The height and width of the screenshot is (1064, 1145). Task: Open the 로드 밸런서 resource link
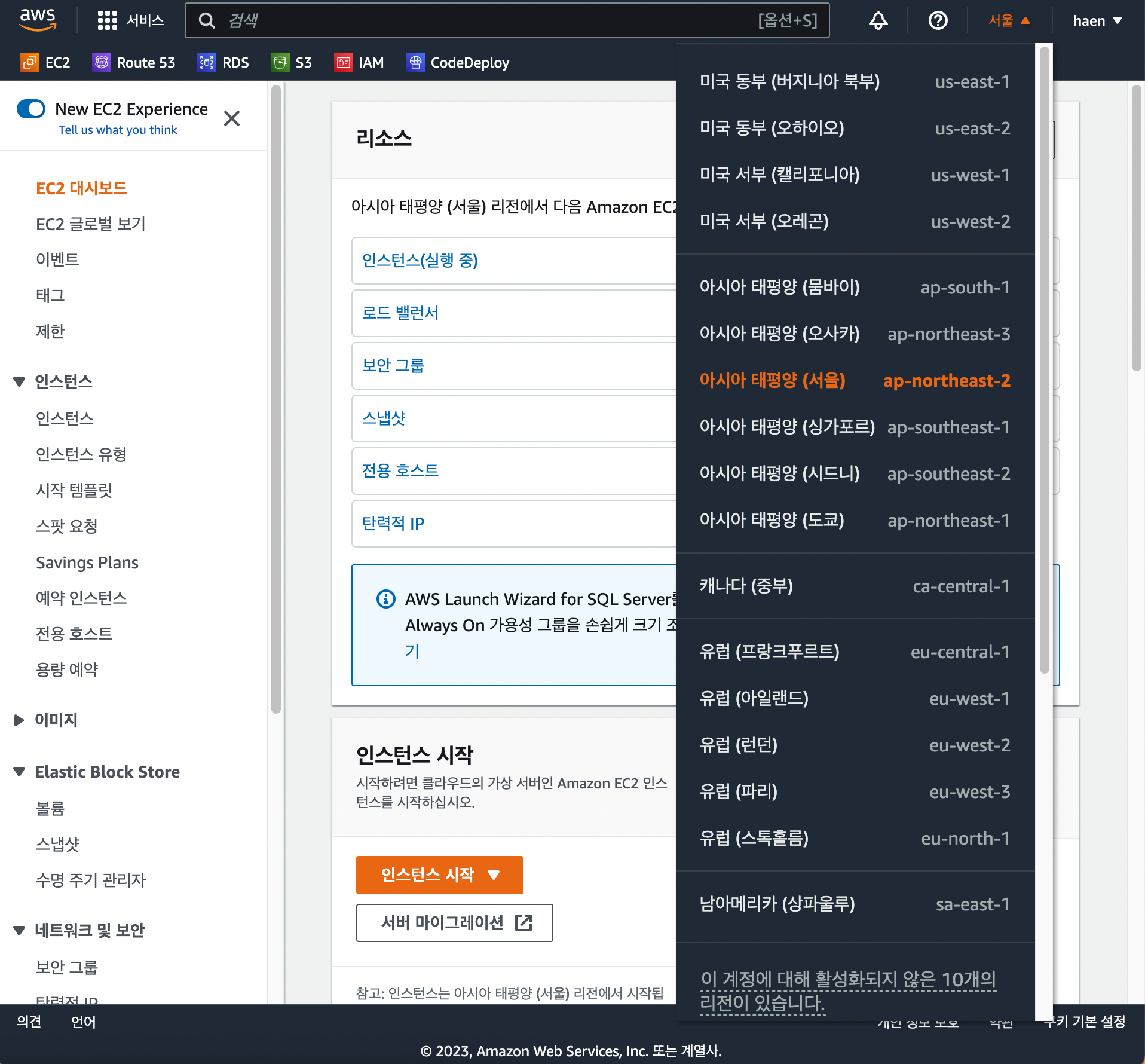click(x=400, y=313)
